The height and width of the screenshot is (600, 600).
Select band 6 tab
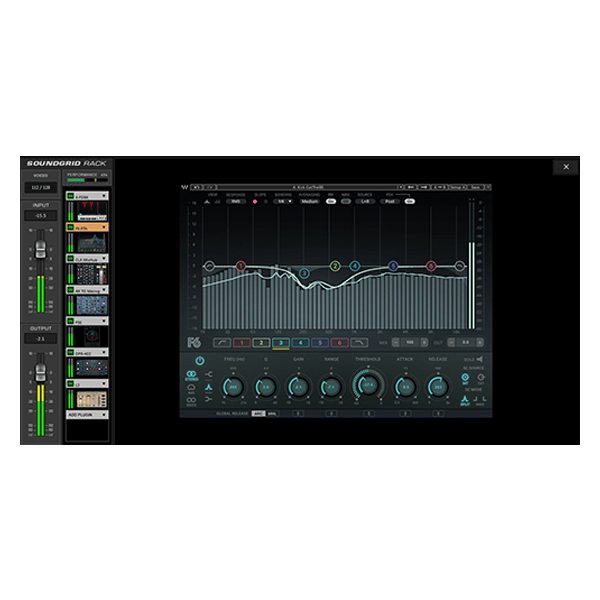339,342
